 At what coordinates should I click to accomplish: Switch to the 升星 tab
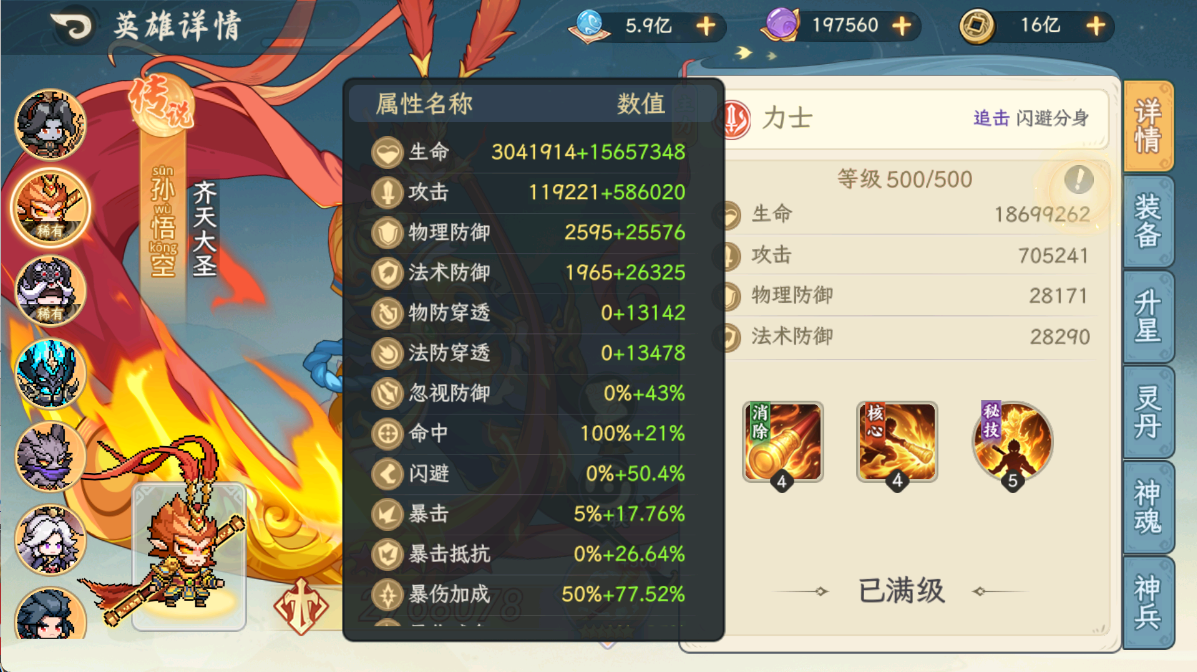[1147, 316]
